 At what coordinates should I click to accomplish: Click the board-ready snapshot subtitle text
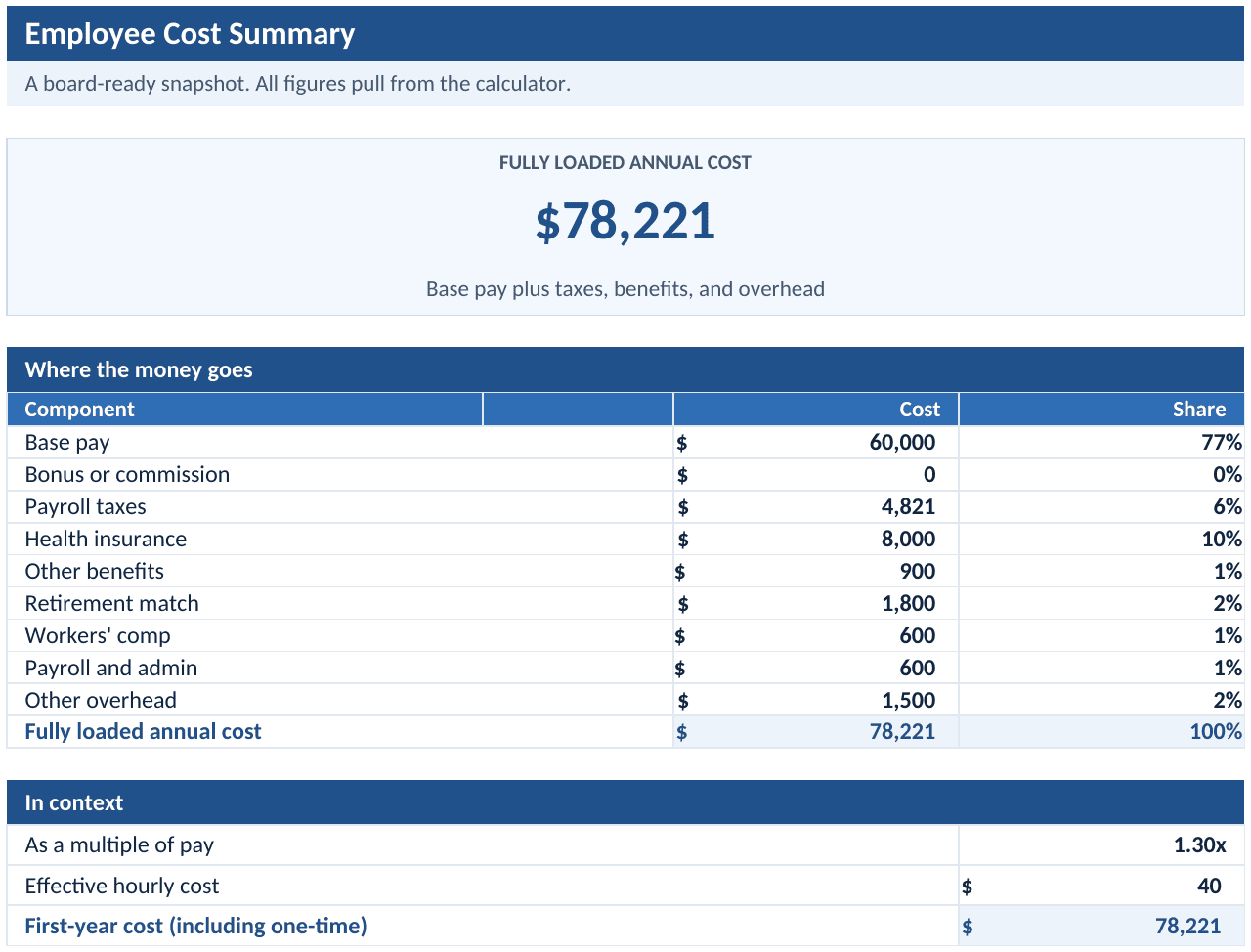[x=298, y=84]
